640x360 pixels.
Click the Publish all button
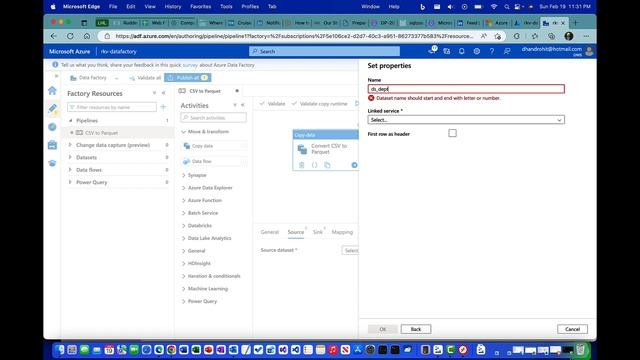pos(188,78)
